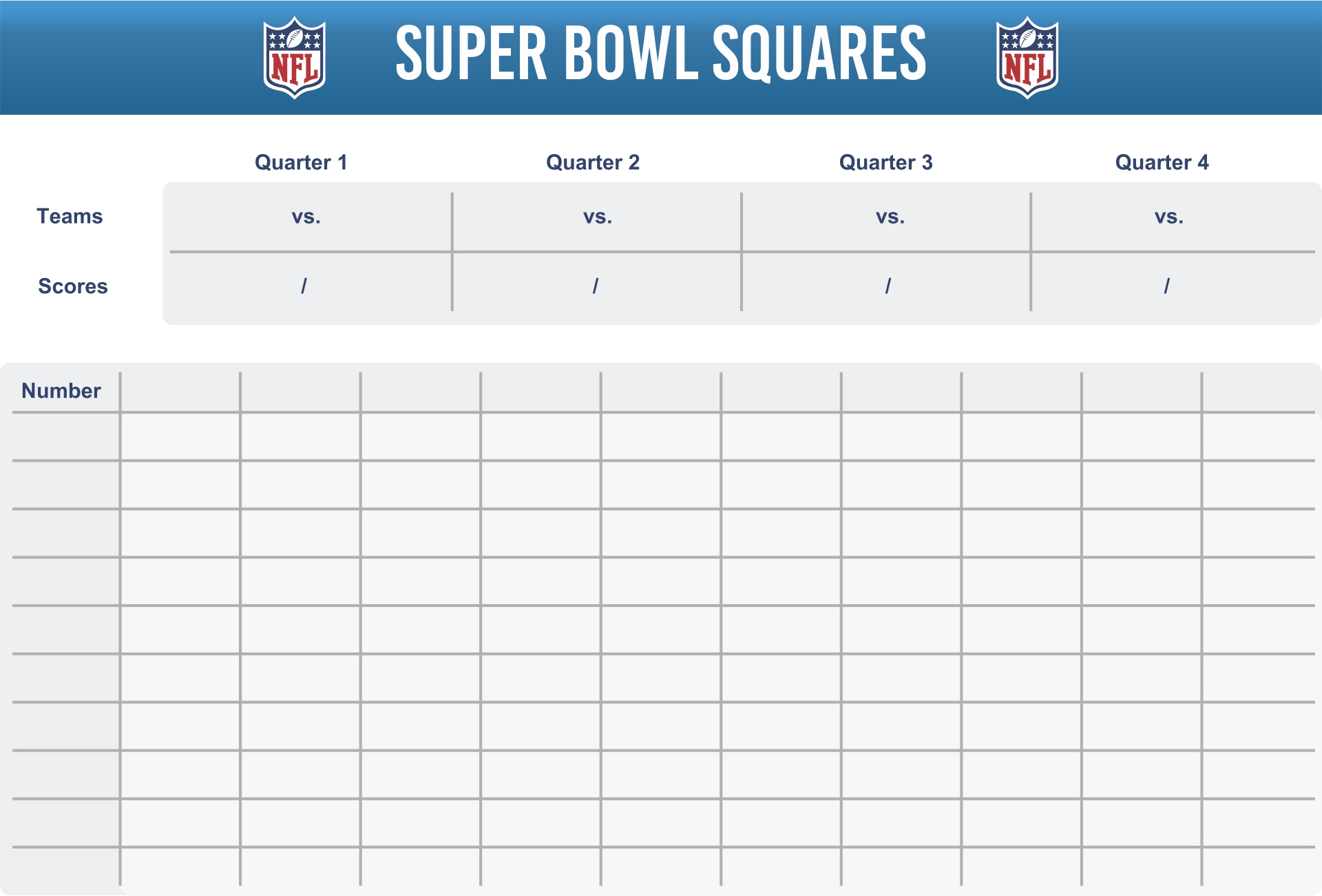This screenshot has width=1322, height=896.
Task: Select the Quarter 1 column heading
Action: [301, 162]
